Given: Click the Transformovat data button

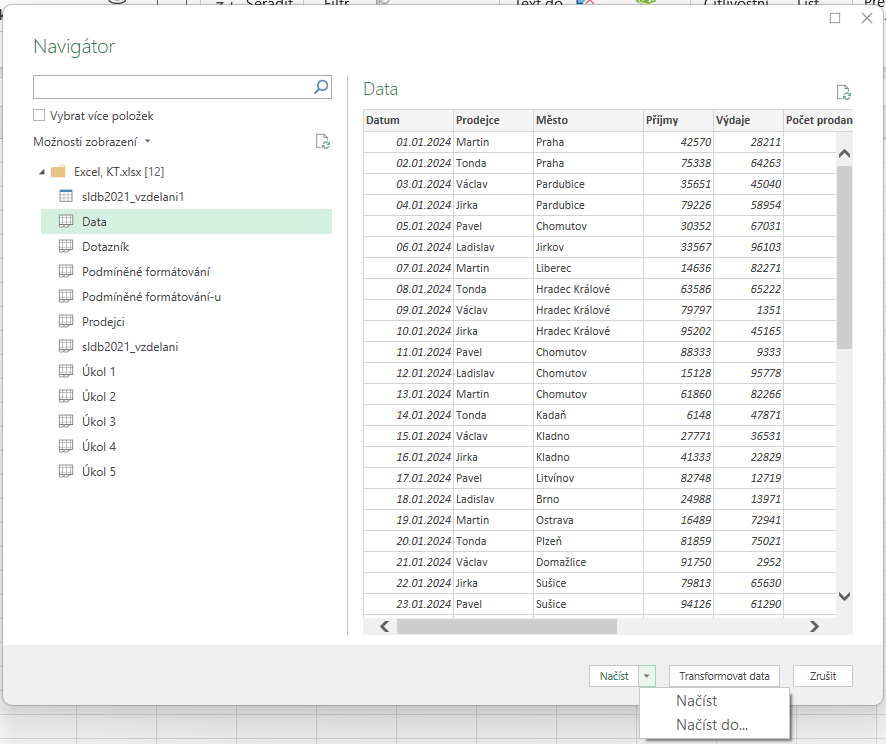Looking at the screenshot, I should [723, 676].
